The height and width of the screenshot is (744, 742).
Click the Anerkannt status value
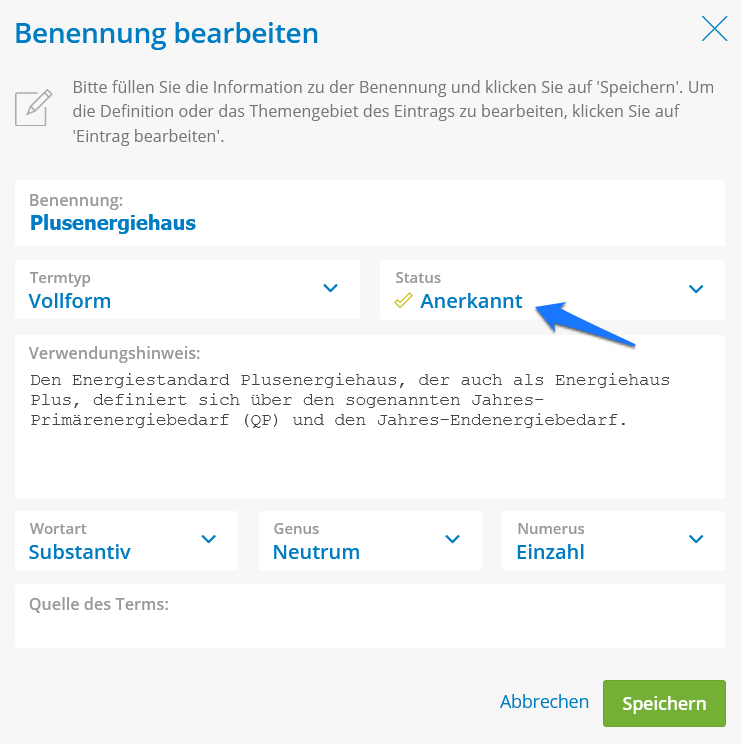[471, 301]
